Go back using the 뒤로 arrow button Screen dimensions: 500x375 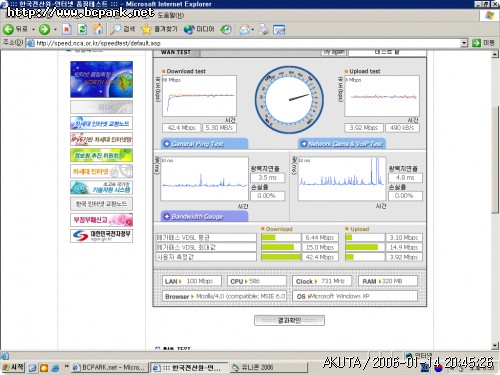point(15,29)
